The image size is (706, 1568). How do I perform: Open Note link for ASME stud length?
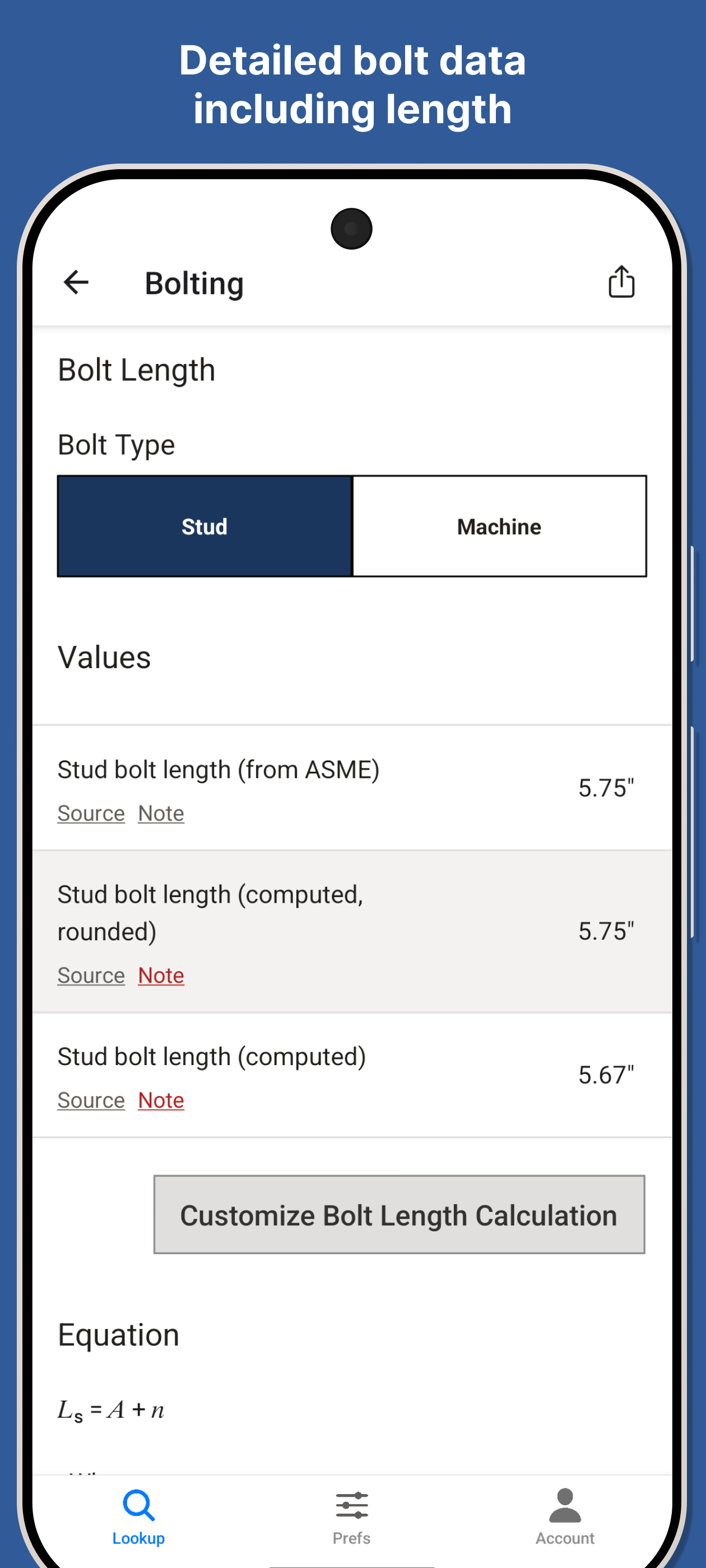coord(161,813)
